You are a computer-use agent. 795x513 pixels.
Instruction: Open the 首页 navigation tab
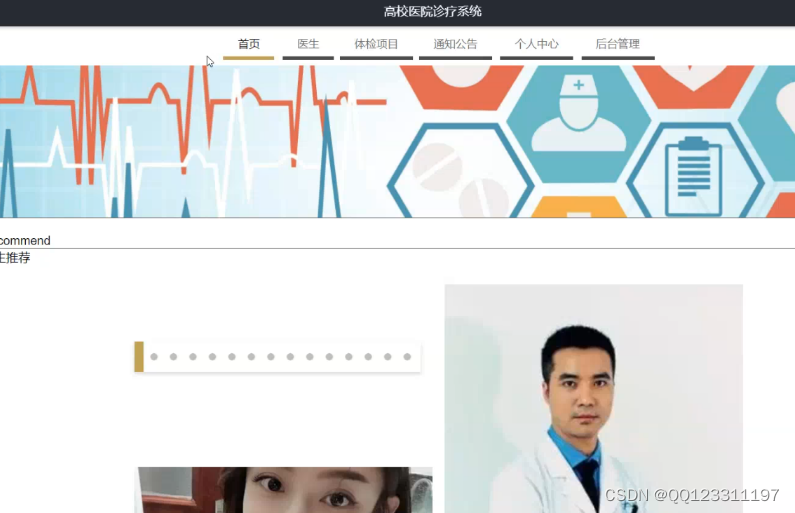[248, 45]
